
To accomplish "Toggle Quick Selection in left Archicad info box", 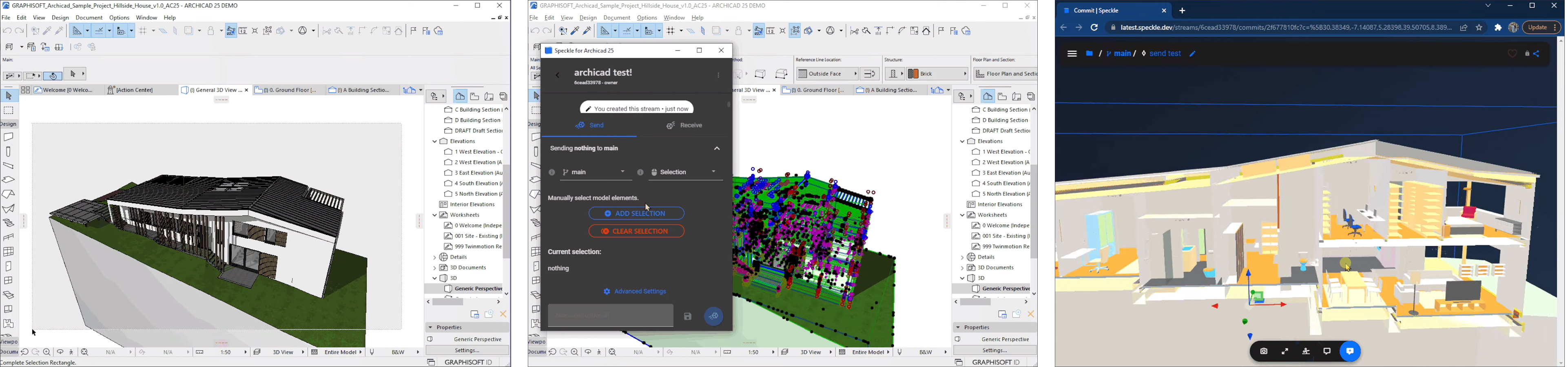I will 53,76.
